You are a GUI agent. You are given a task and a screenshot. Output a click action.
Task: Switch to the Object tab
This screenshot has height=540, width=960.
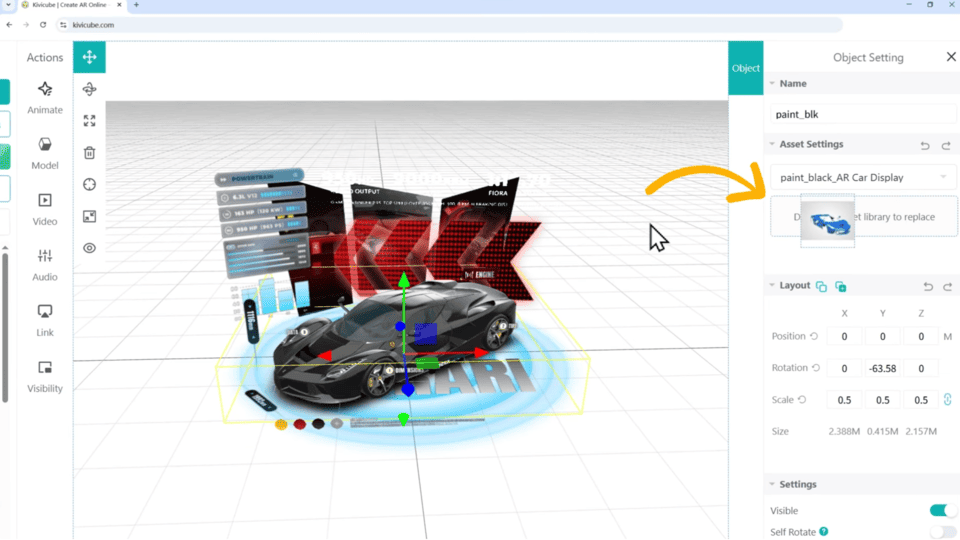pyautogui.click(x=746, y=68)
